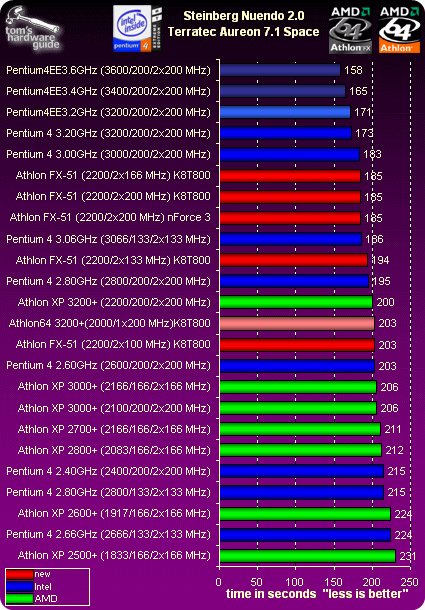Click the Steinberg Nuendo 2.0 chart title
Screen dimensions: 425x610
pyautogui.click(x=244, y=16)
